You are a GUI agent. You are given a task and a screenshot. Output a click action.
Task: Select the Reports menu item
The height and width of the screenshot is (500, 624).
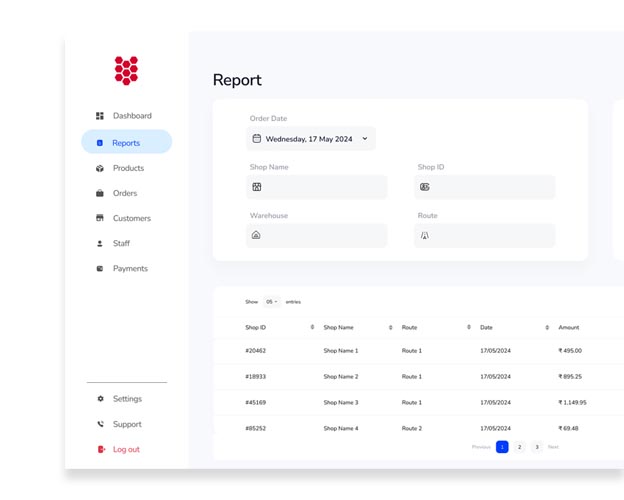[126, 142]
